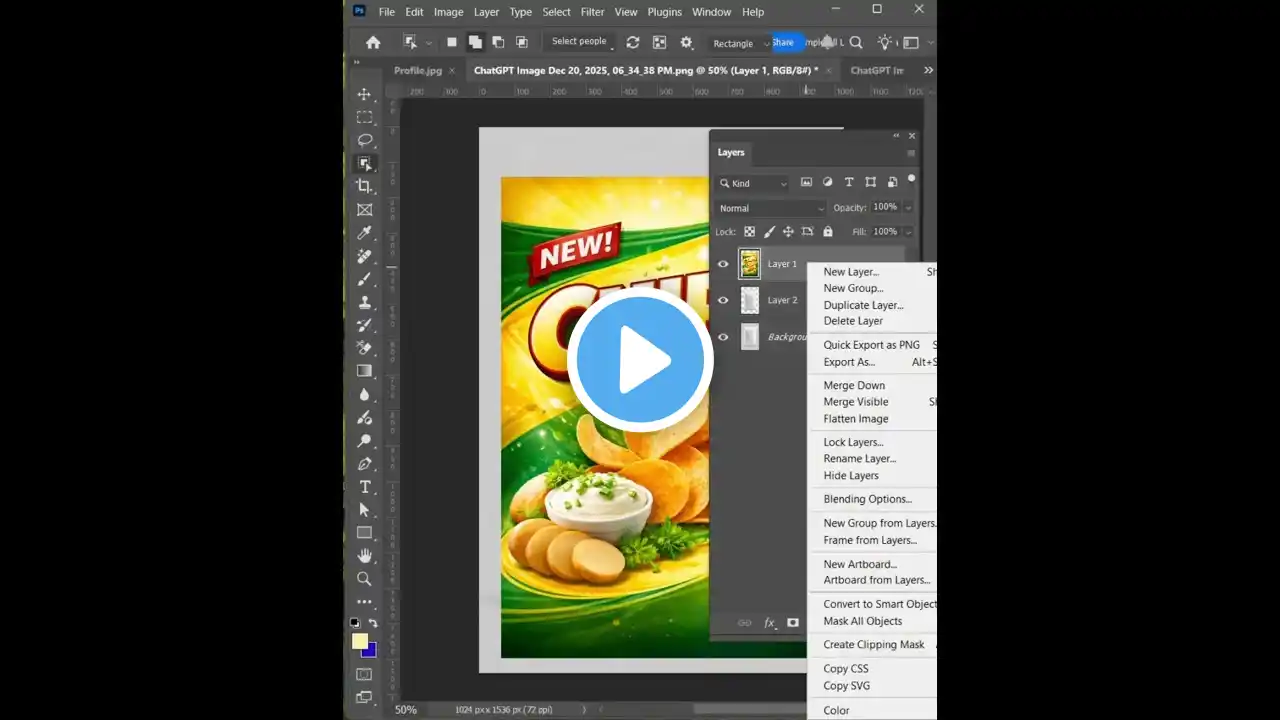Select the Gradient tool

(364, 371)
